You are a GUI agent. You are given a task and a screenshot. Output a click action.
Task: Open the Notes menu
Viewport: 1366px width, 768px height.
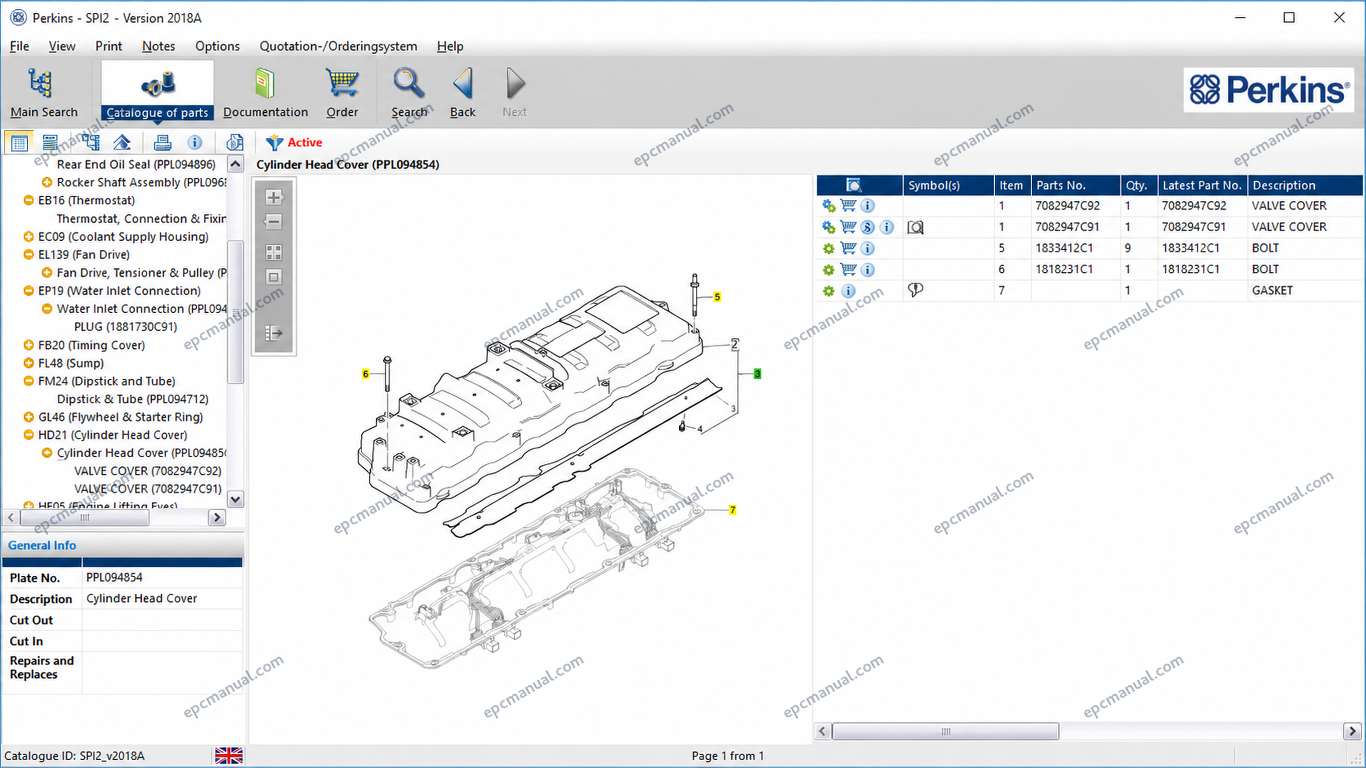(x=158, y=46)
